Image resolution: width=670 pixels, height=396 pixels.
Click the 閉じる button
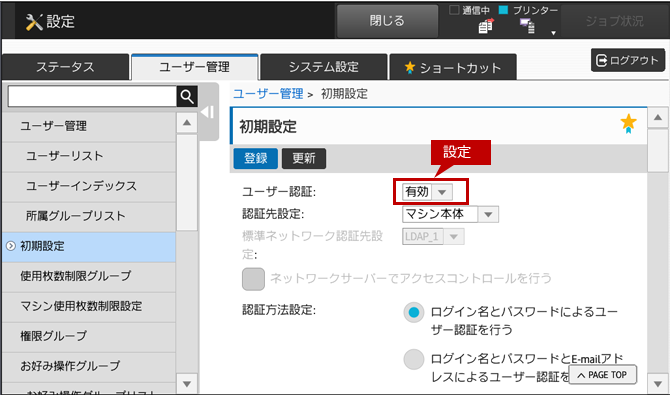click(x=387, y=21)
